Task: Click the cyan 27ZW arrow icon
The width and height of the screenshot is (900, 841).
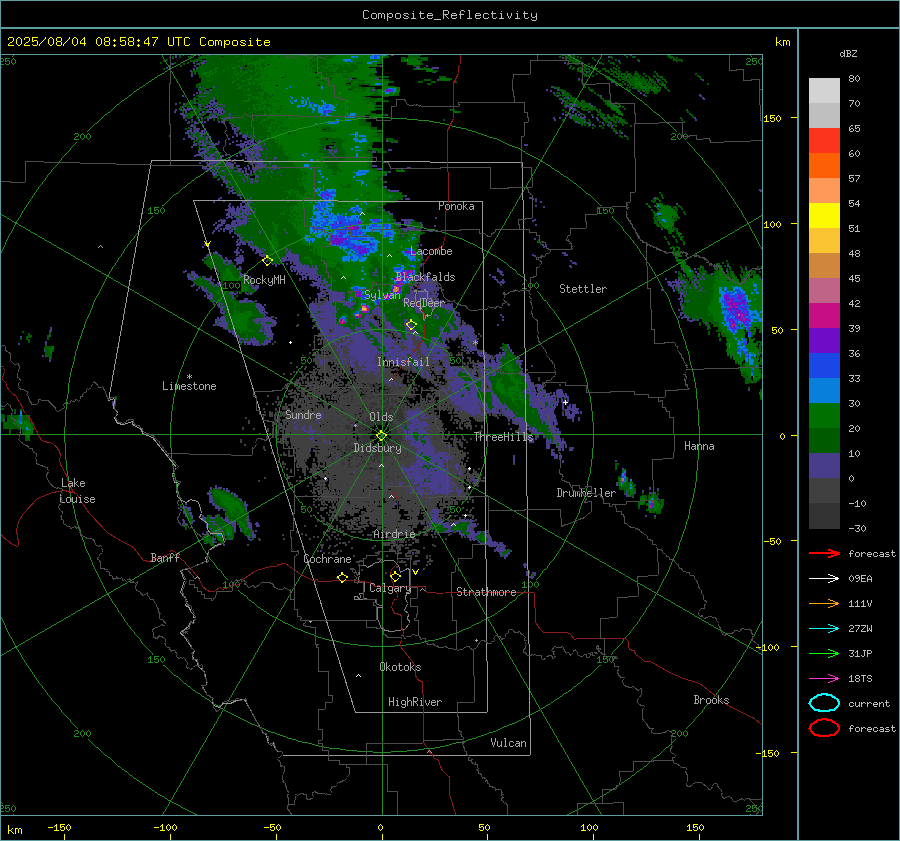Action: click(x=824, y=629)
